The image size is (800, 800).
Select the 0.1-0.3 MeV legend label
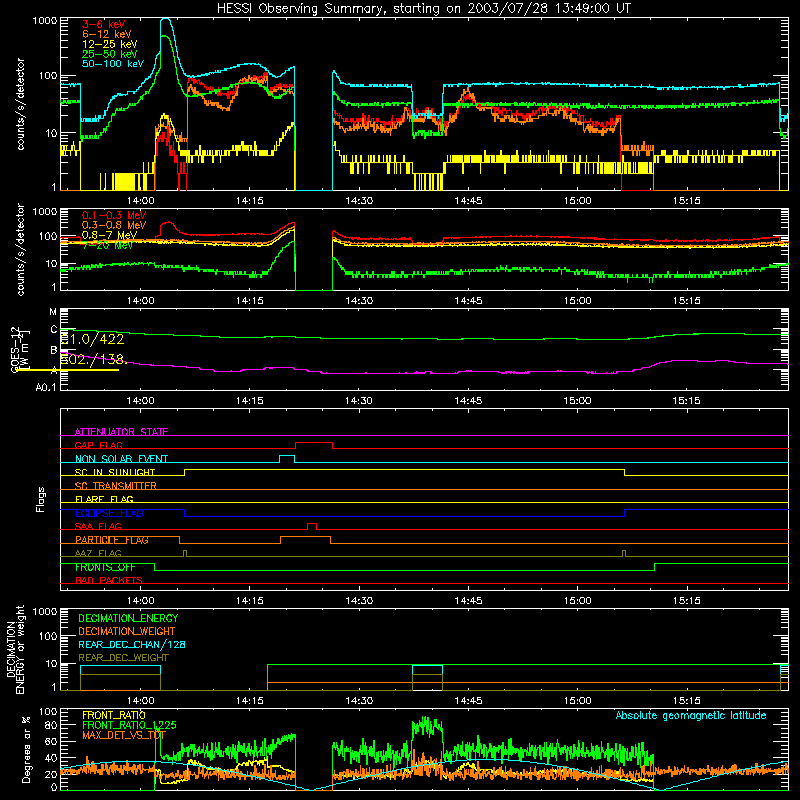point(114,215)
